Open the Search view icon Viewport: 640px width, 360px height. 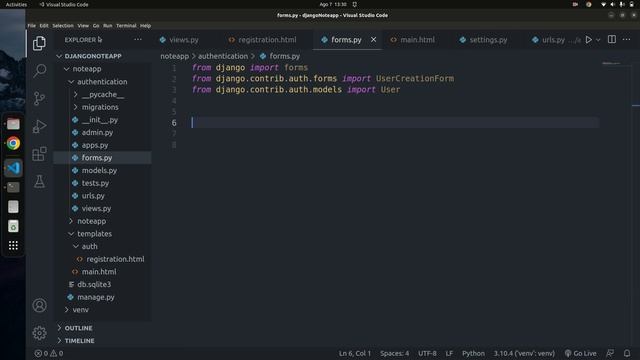tap(39, 71)
